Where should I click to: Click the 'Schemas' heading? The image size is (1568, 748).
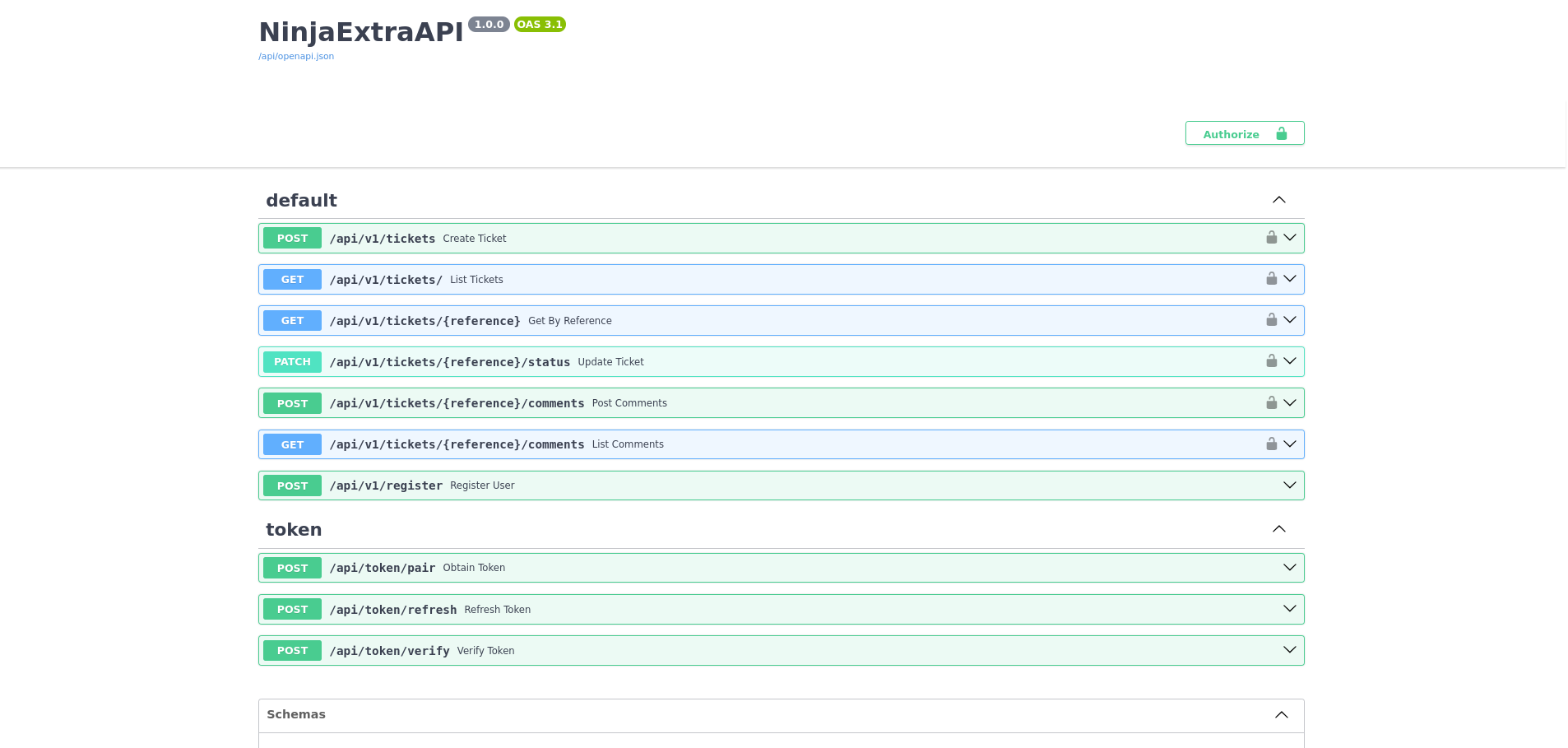[x=296, y=714]
